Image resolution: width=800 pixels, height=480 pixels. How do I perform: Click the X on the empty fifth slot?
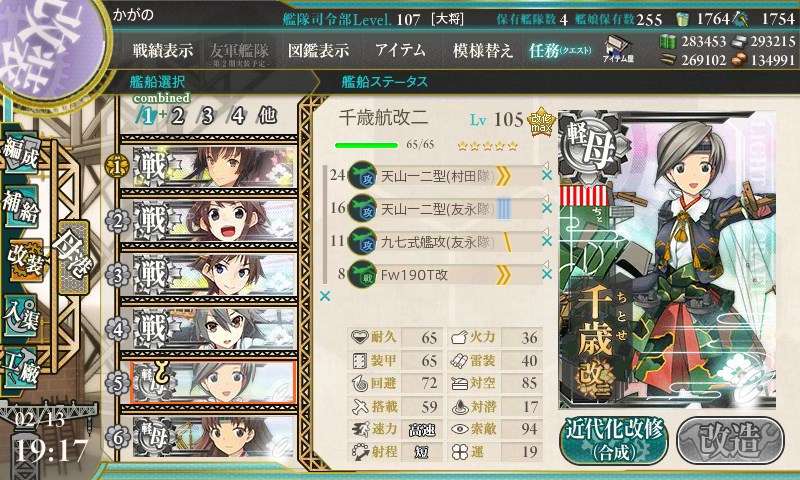point(324,296)
